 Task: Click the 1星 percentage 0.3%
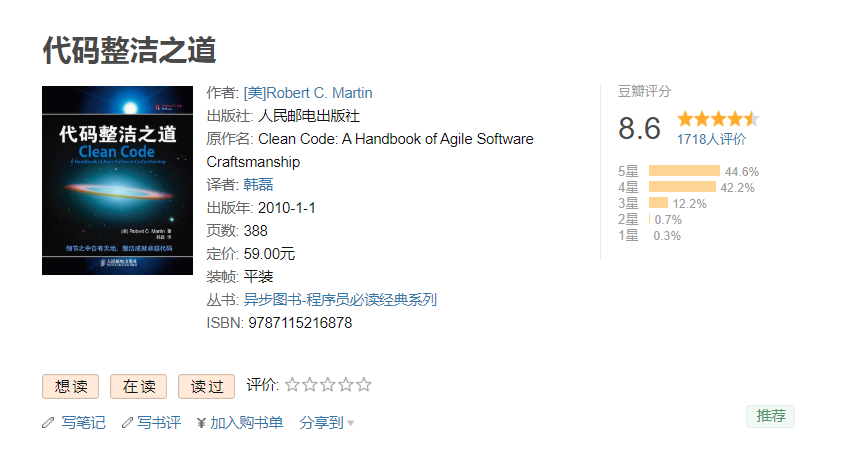click(667, 236)
